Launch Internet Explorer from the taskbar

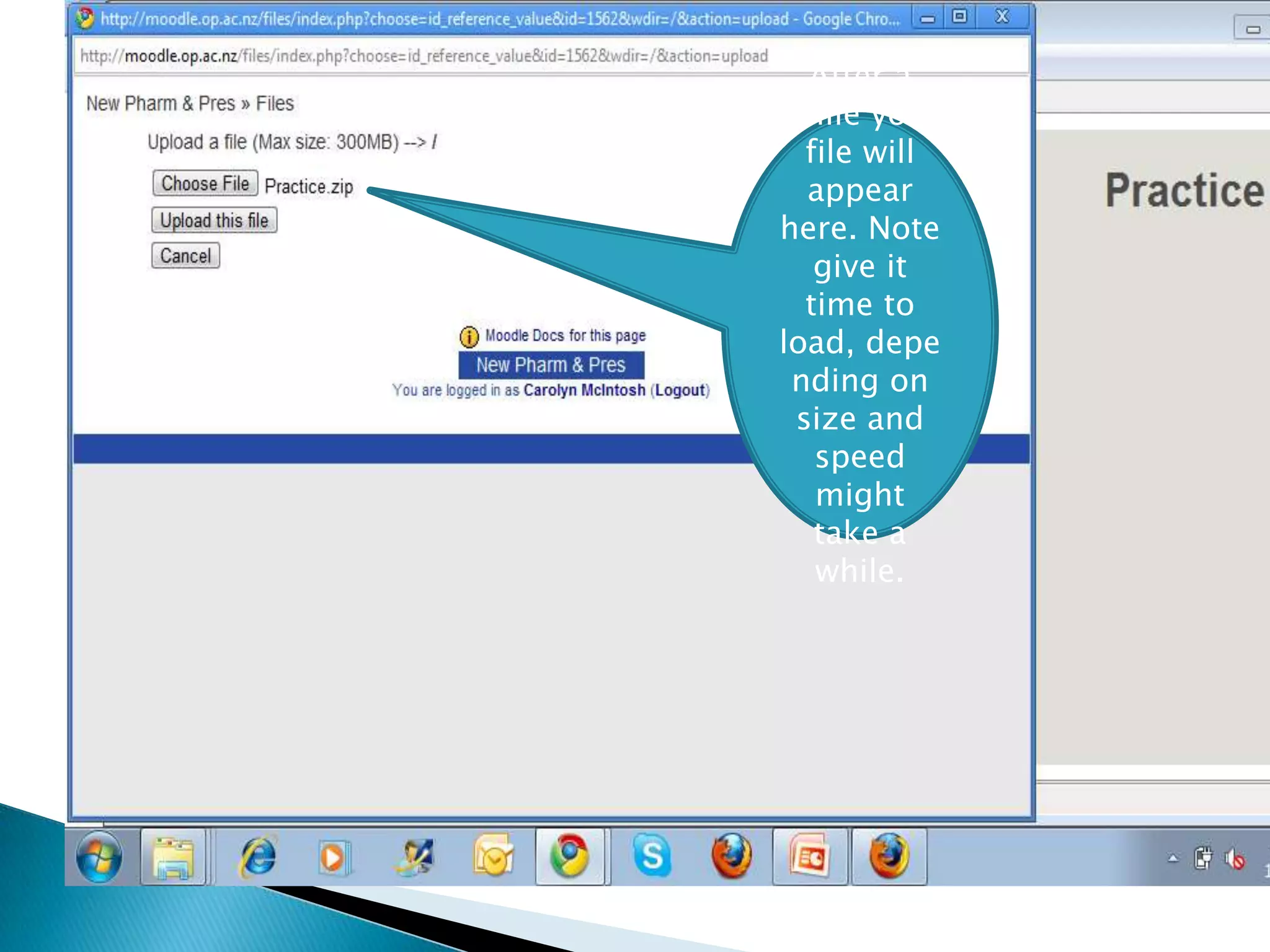pyautogui.click(x=257, y=858)
